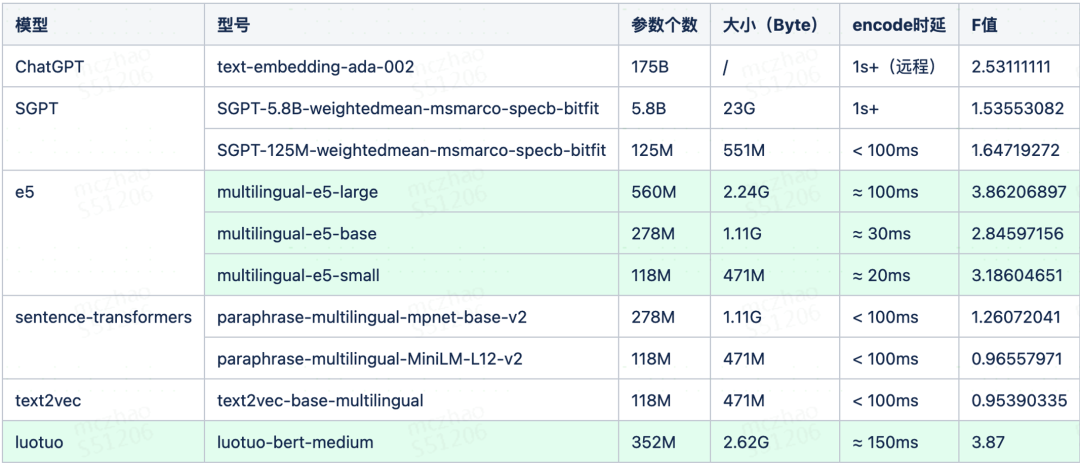Click the 125M parameter count
1080x466 pixels.
coord(652,150)
